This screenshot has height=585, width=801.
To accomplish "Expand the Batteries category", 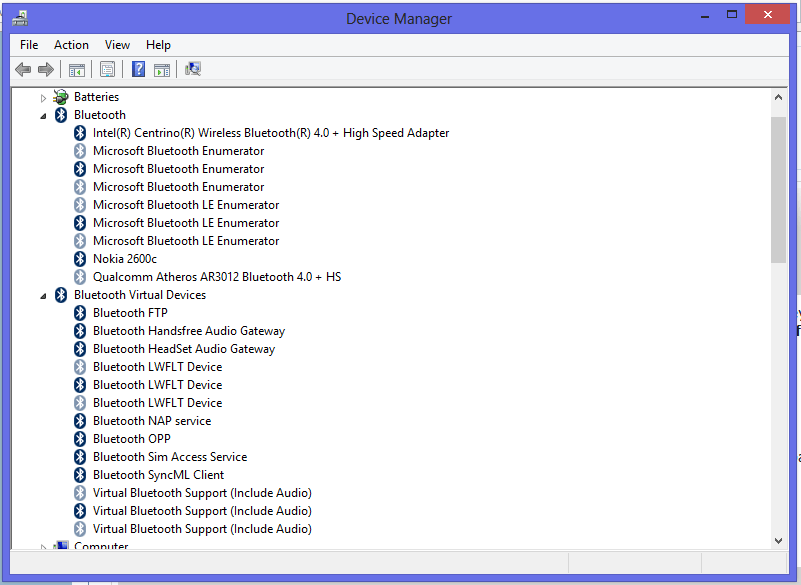I will pyautogui.click(x=43, y=98).
